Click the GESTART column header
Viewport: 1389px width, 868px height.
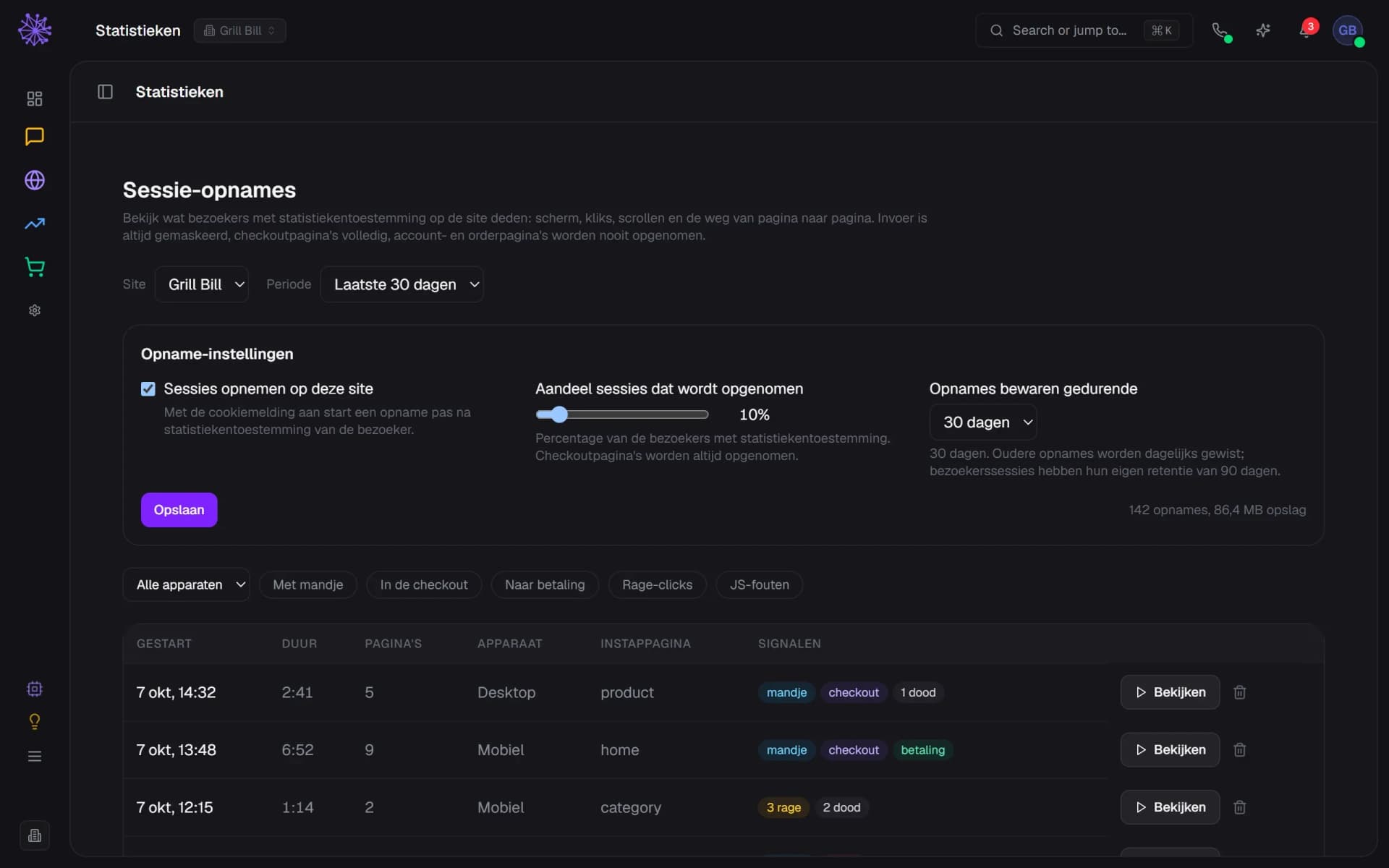pos(164,644)
